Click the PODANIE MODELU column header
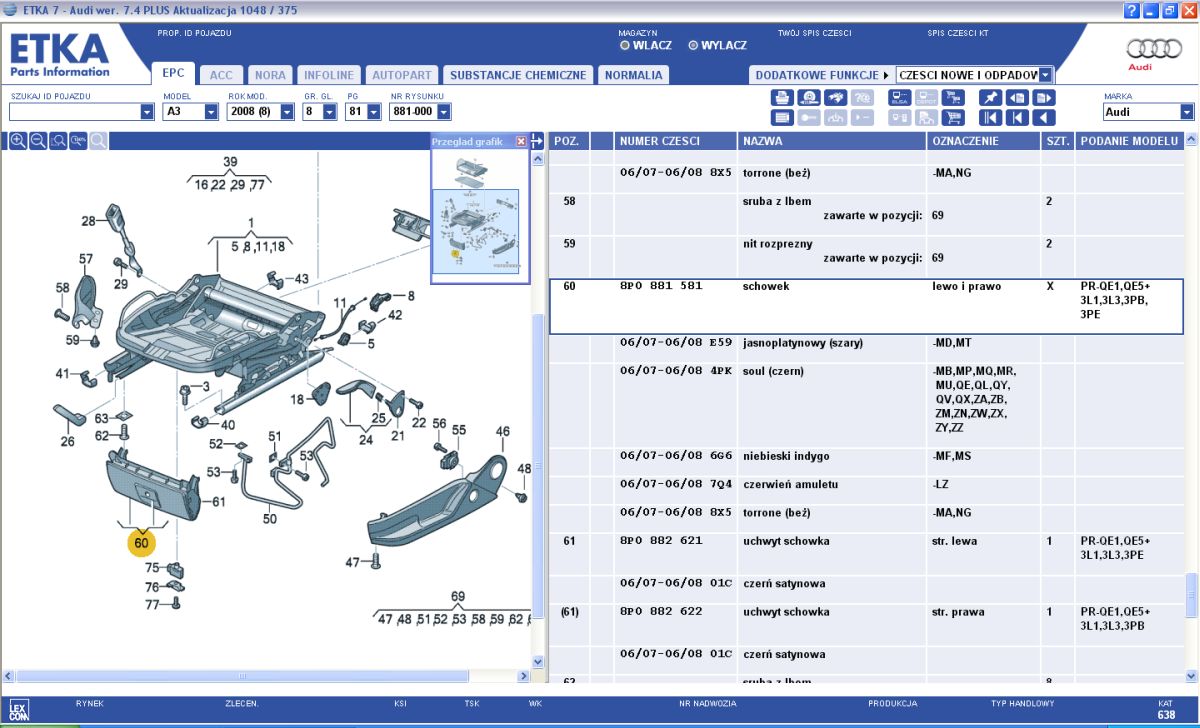This screenshot has height=728, width=1200. pyautogui.click(x=1129, y=141)
